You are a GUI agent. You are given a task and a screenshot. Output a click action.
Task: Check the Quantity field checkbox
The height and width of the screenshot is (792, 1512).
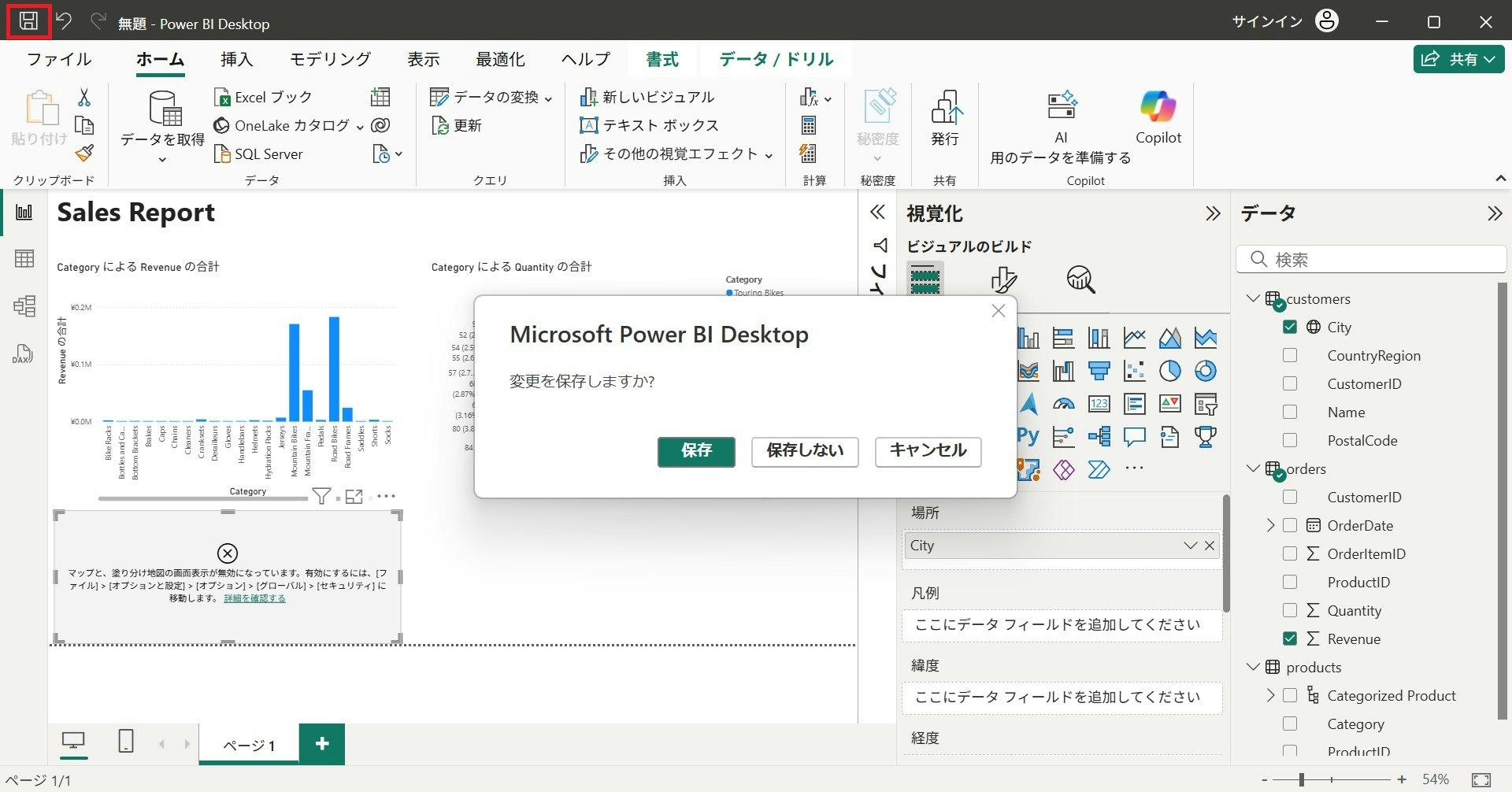tap(1290, 610)
